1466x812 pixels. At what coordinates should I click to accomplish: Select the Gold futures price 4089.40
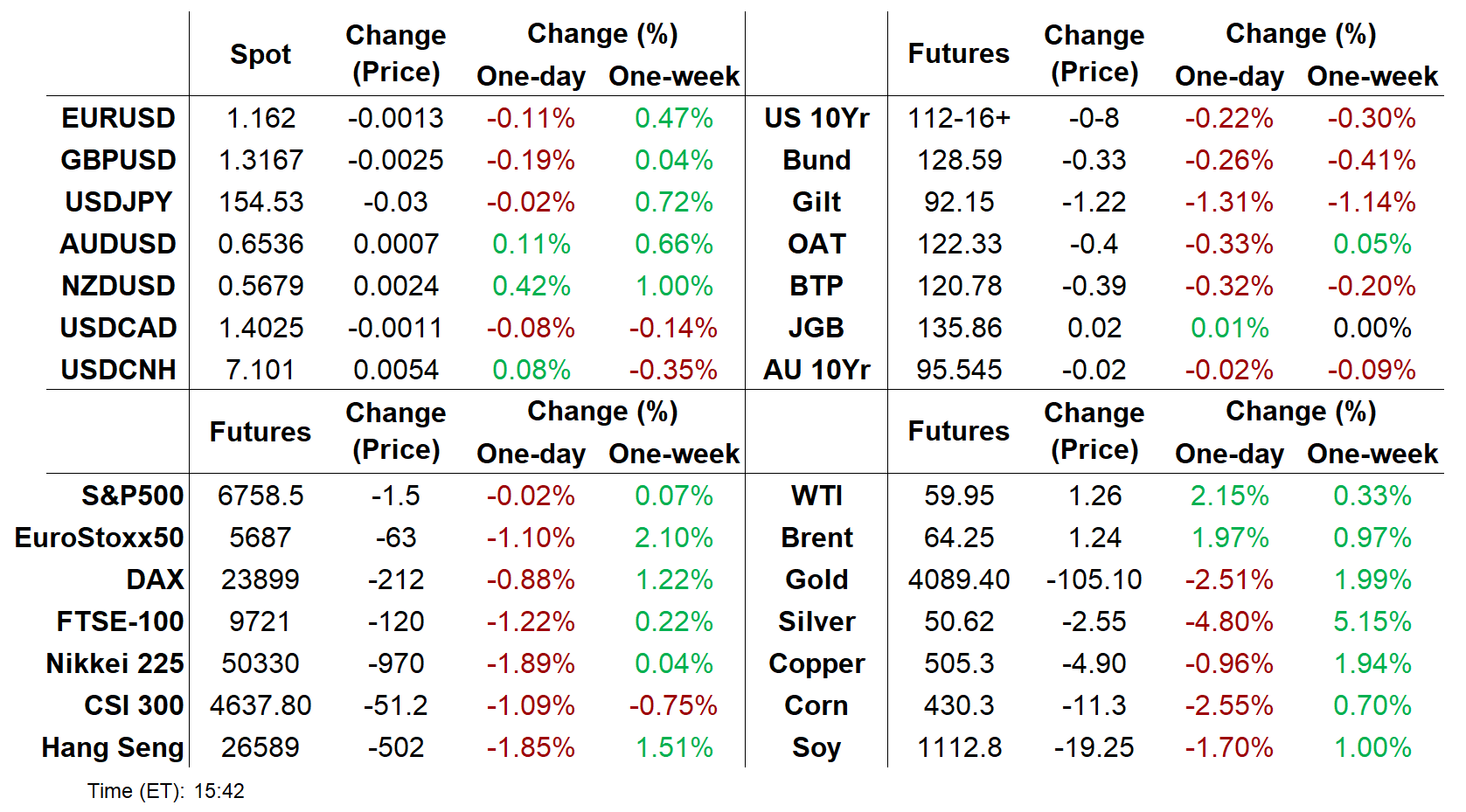click(x=959, y=580)
